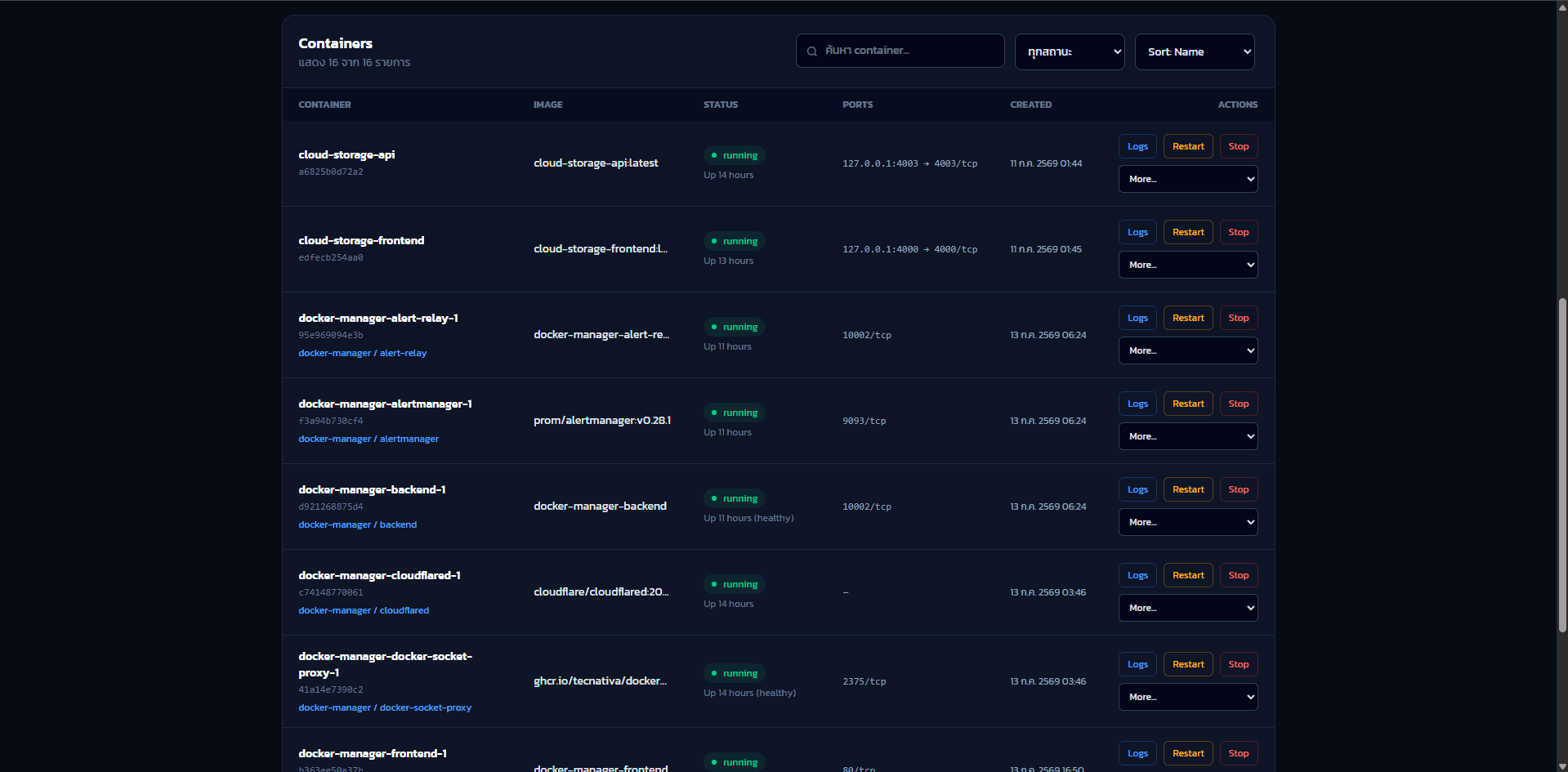Open Logs for docker-manager-backend-1
Image resolution: width=1568 pixels, height=772 pixels.
pyautogui.click(x=1137, y=489)
